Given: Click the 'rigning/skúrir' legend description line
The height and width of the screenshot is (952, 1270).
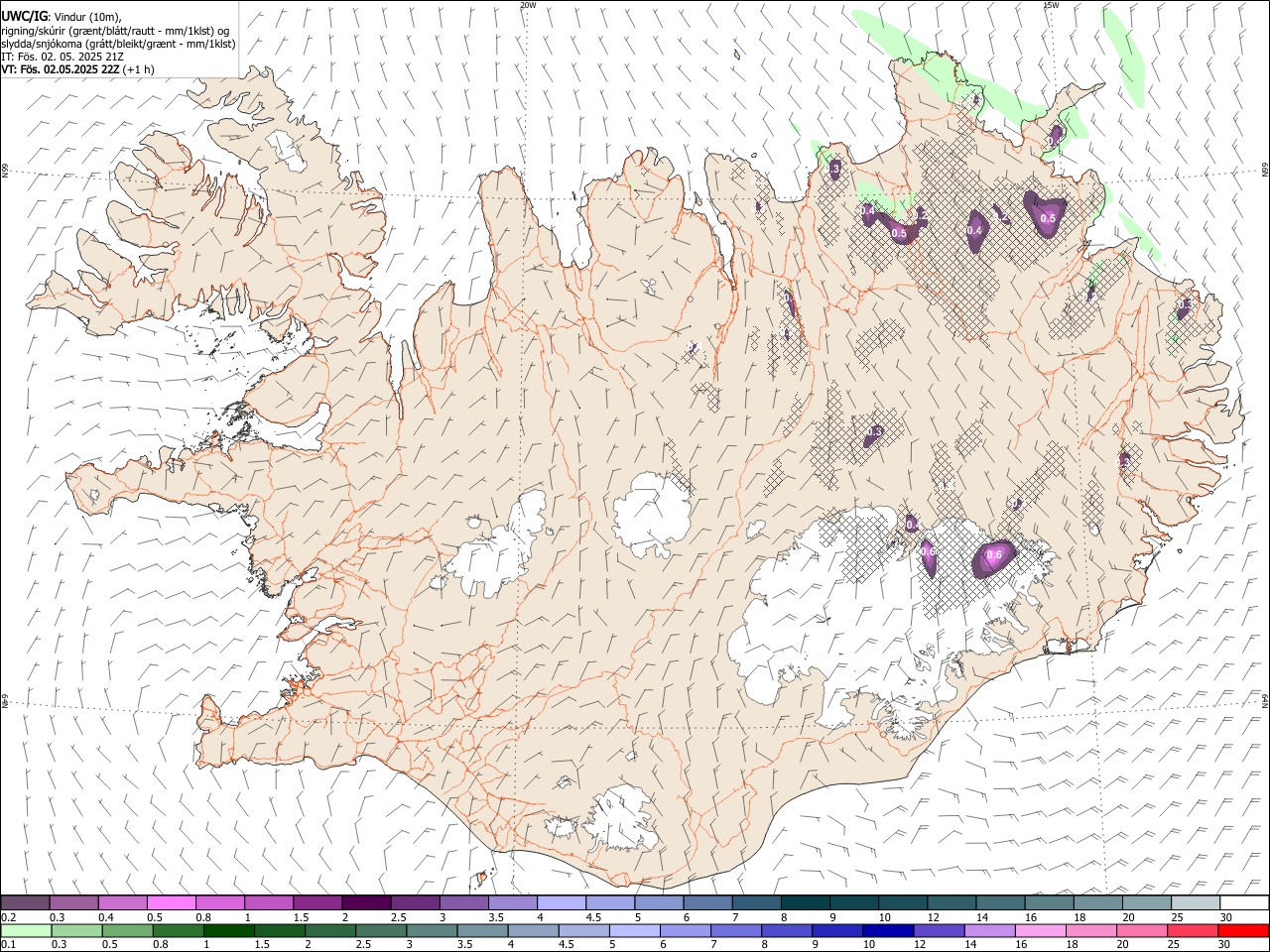Looking at the screenshot, I should [116, 30].
